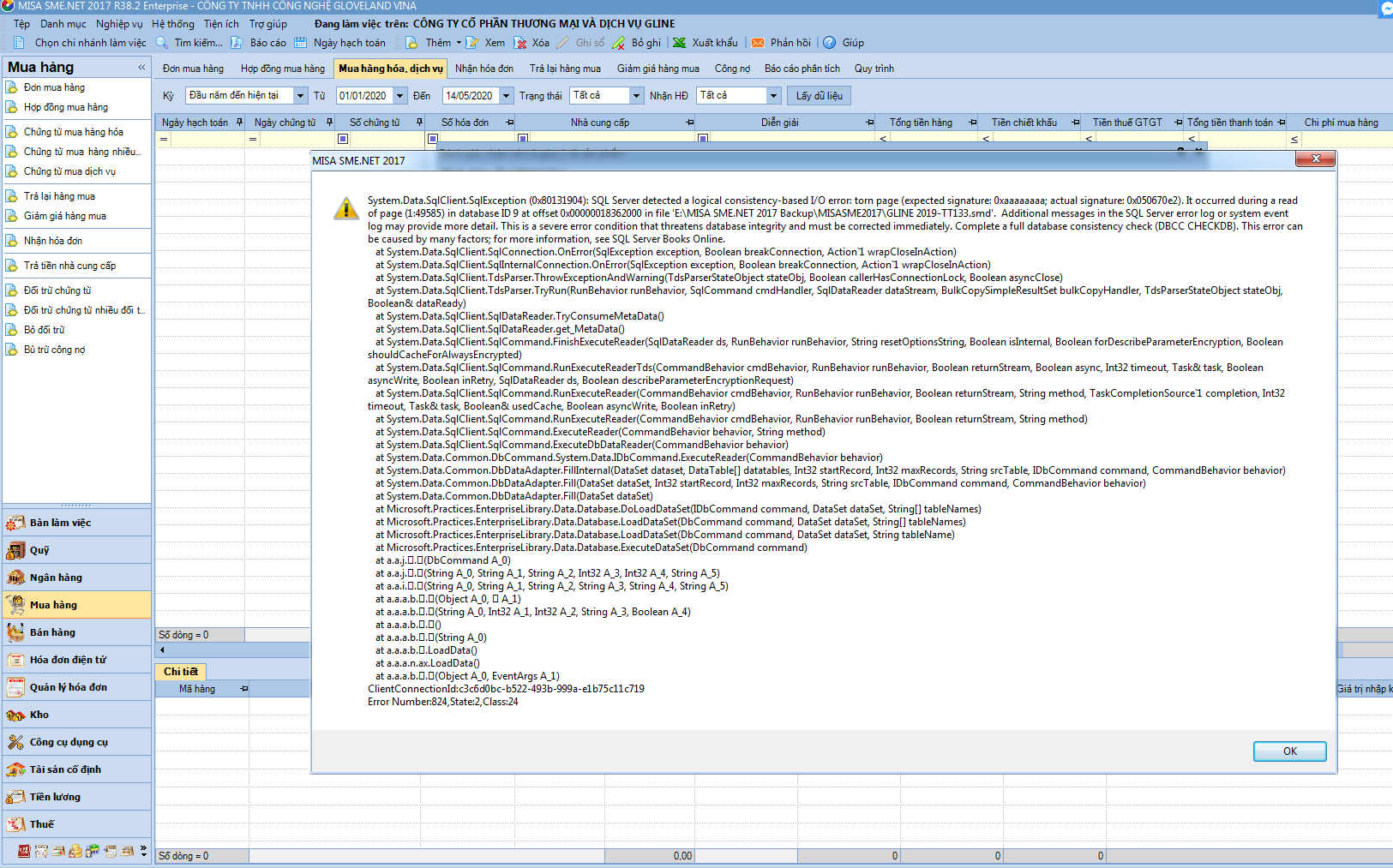
Task: Click Chọn chi nhánh làm việc icon
Action: click(x=19, y=43)
